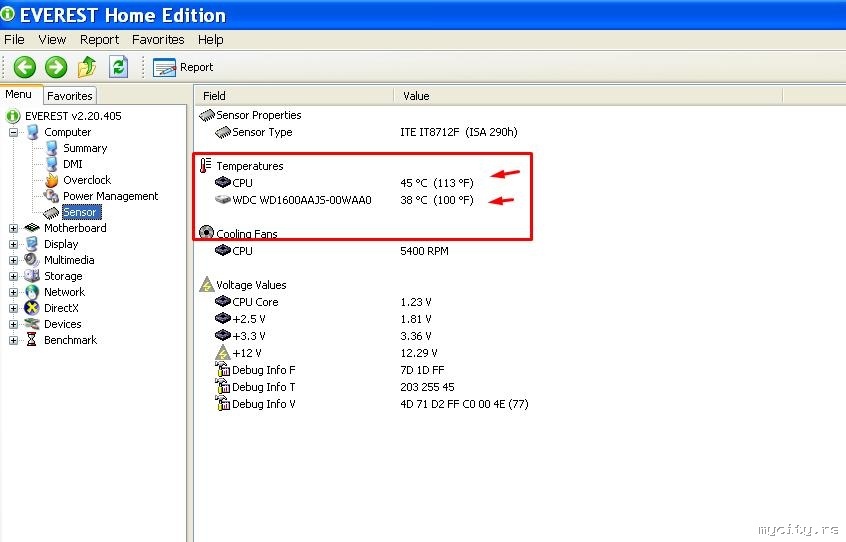Click the Voltage Values warning icon
The image size is (846, 542).
tap(207, 284)
